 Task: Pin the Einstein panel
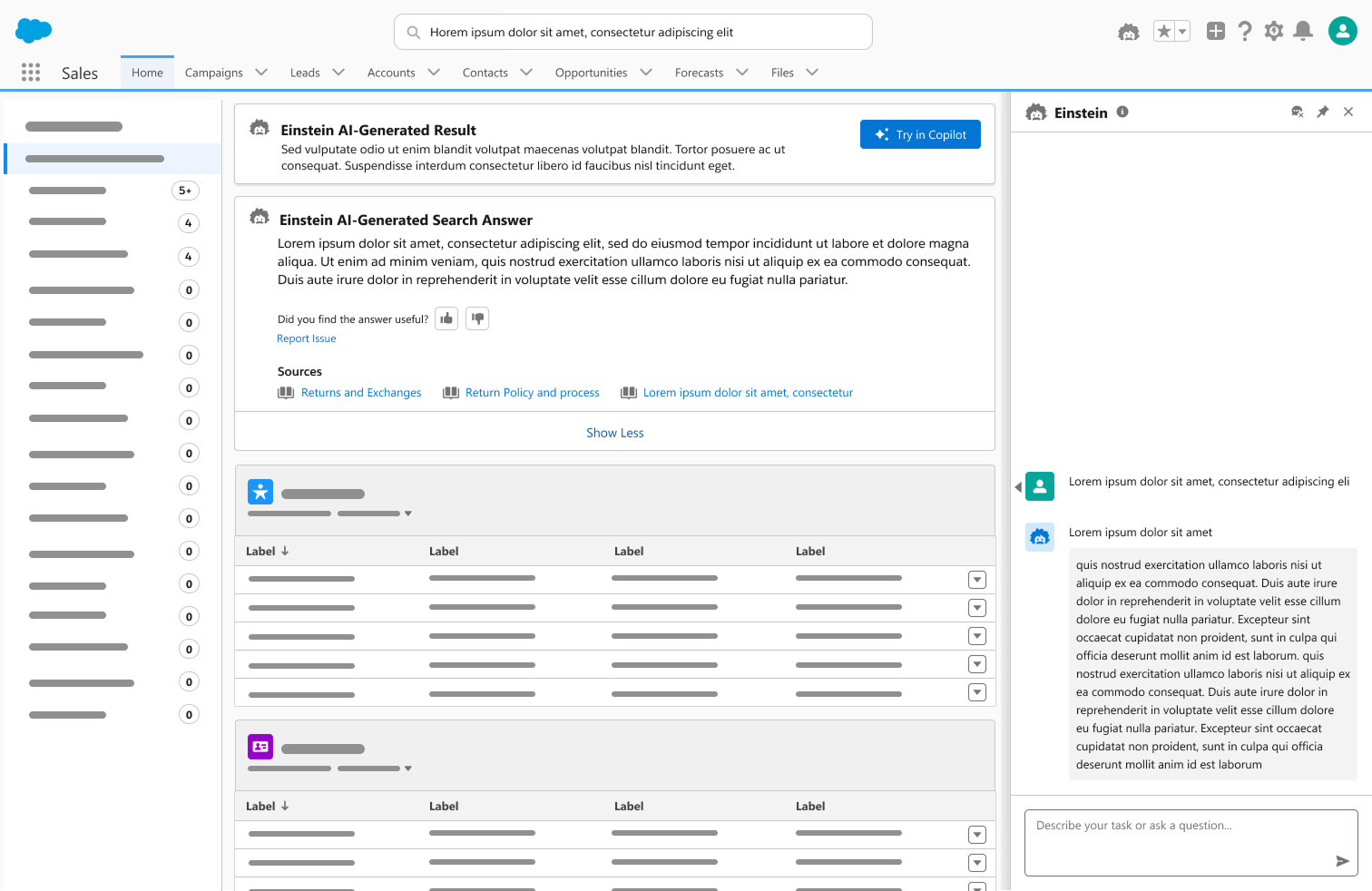[1323, 112]
